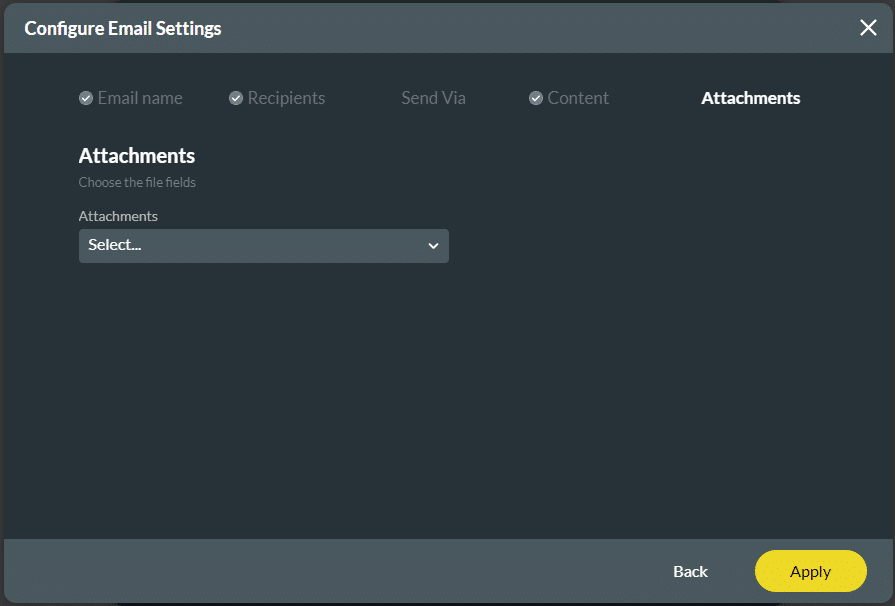This screenshot has height=606, width=895.
Task: Apply the email settings
Action: coord(810,571)
